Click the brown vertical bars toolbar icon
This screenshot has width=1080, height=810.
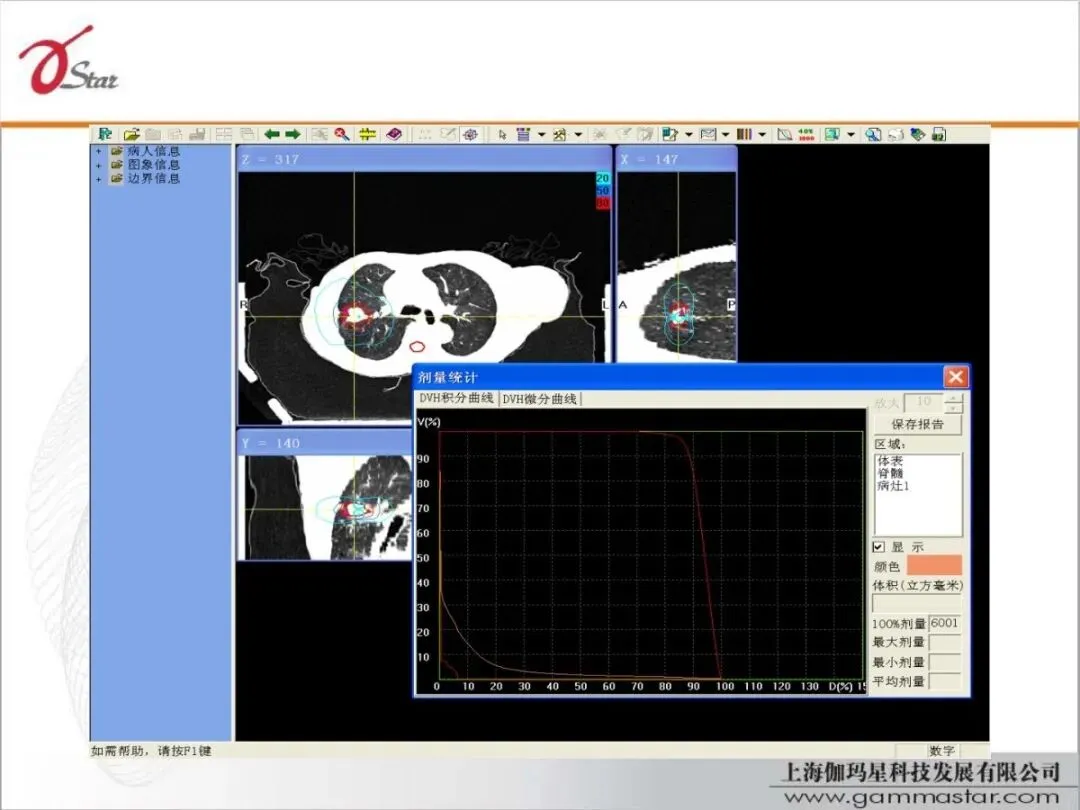(x=745, y=134)
